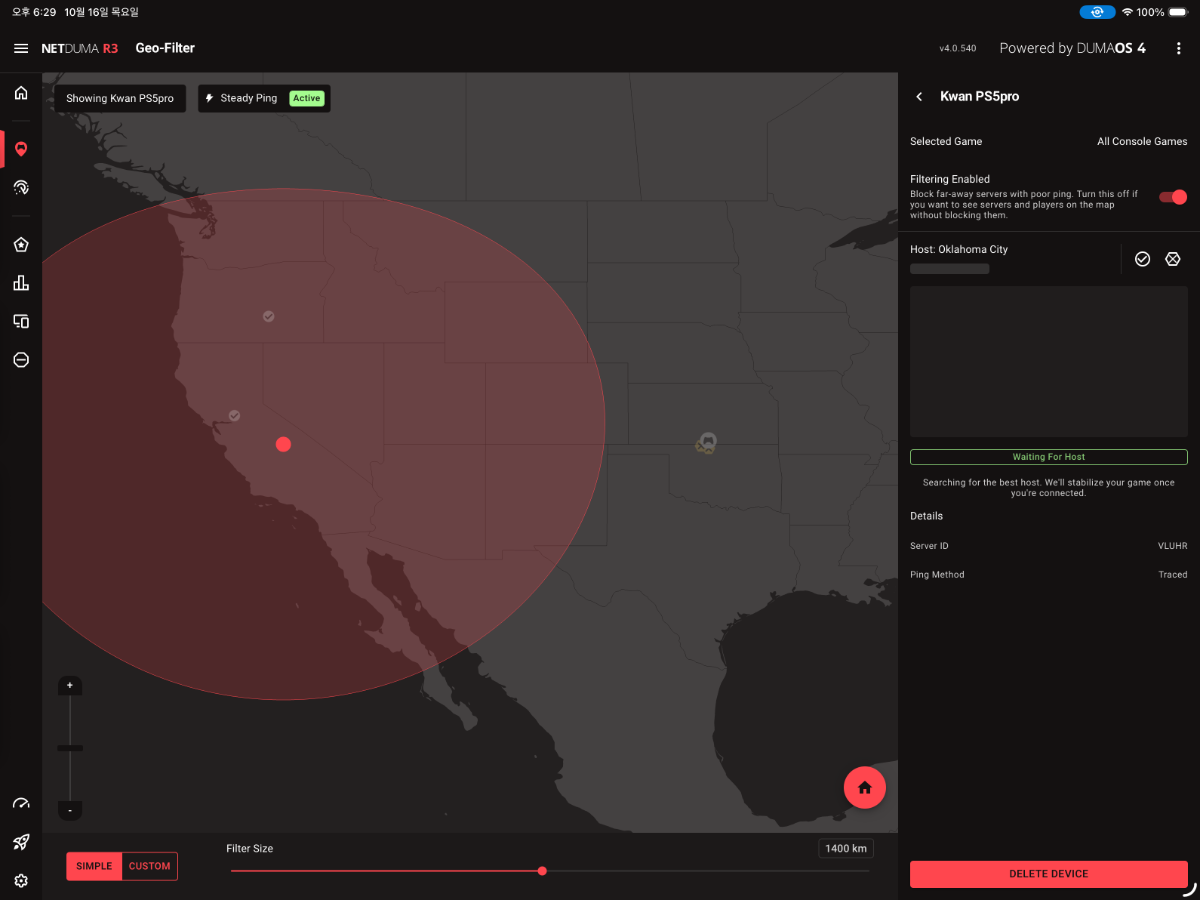Click the speedometer icon in sidebar

coord(21,804)
